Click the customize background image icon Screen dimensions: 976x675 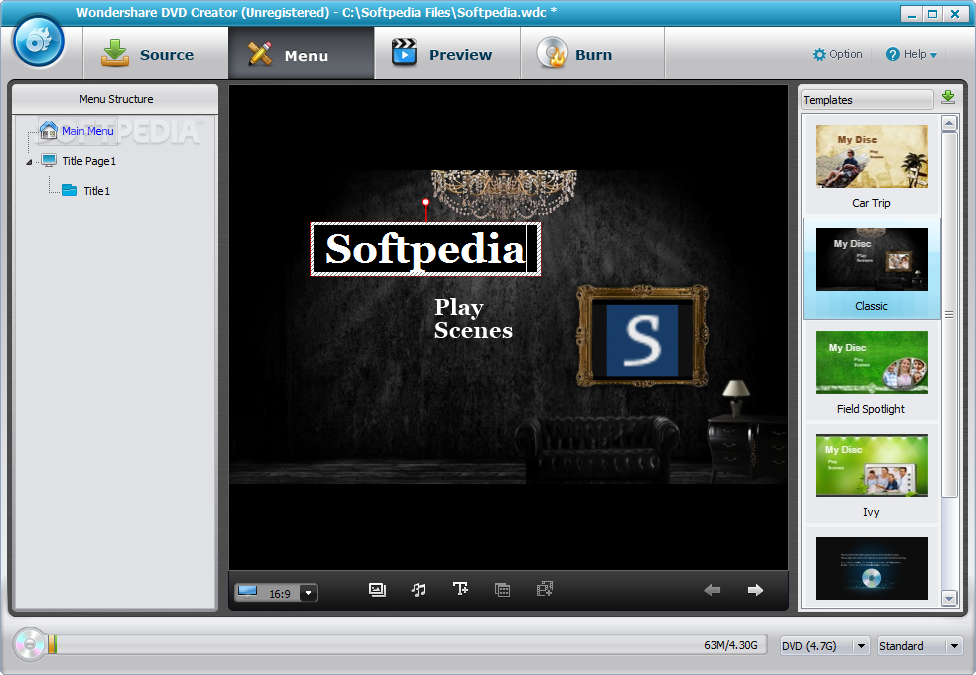pyautogui.click(x=377, y=590)
